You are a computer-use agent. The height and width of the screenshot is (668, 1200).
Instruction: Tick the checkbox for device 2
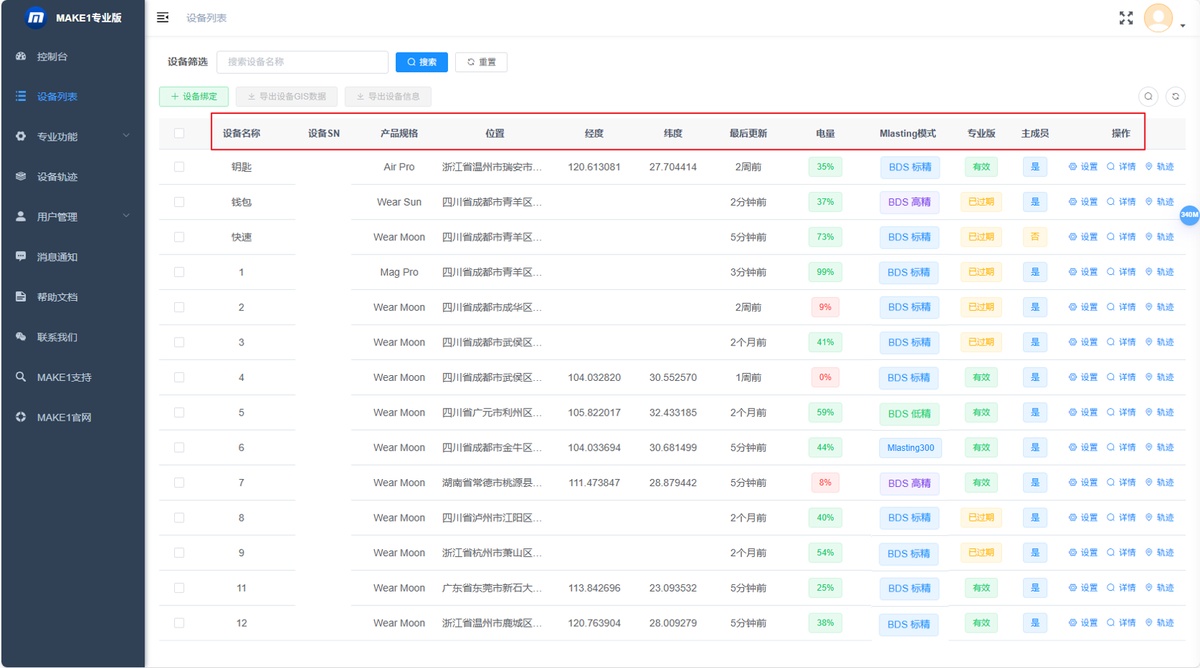(x=179, y=307)
